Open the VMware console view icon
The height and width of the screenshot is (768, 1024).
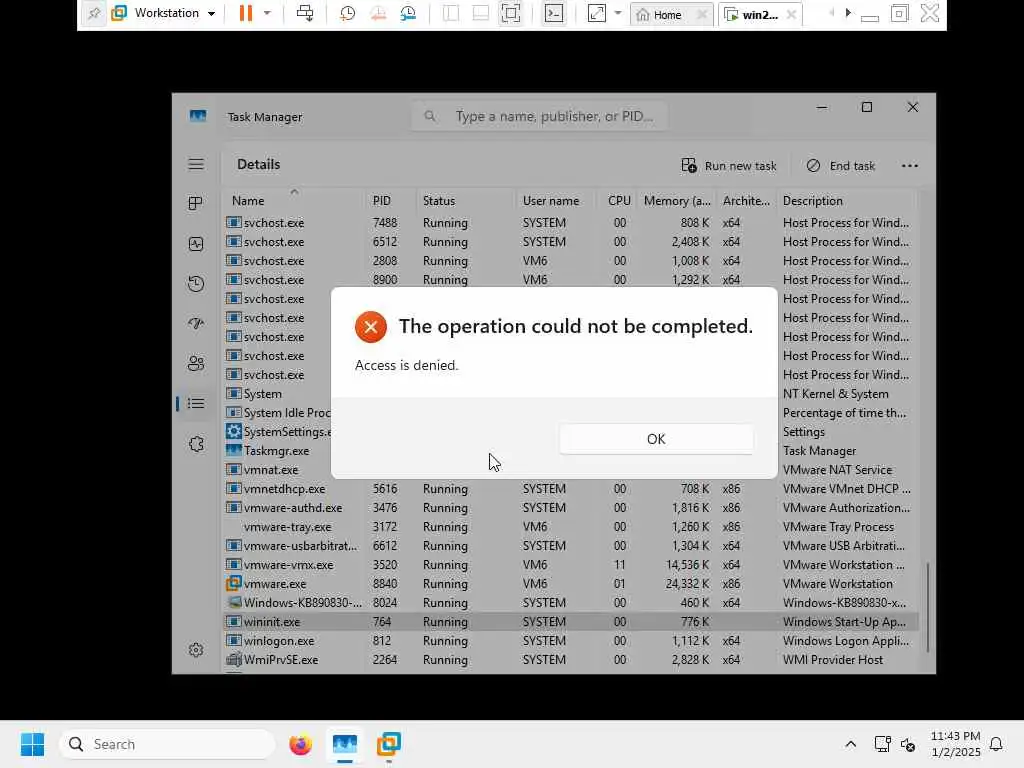point(554,13)
